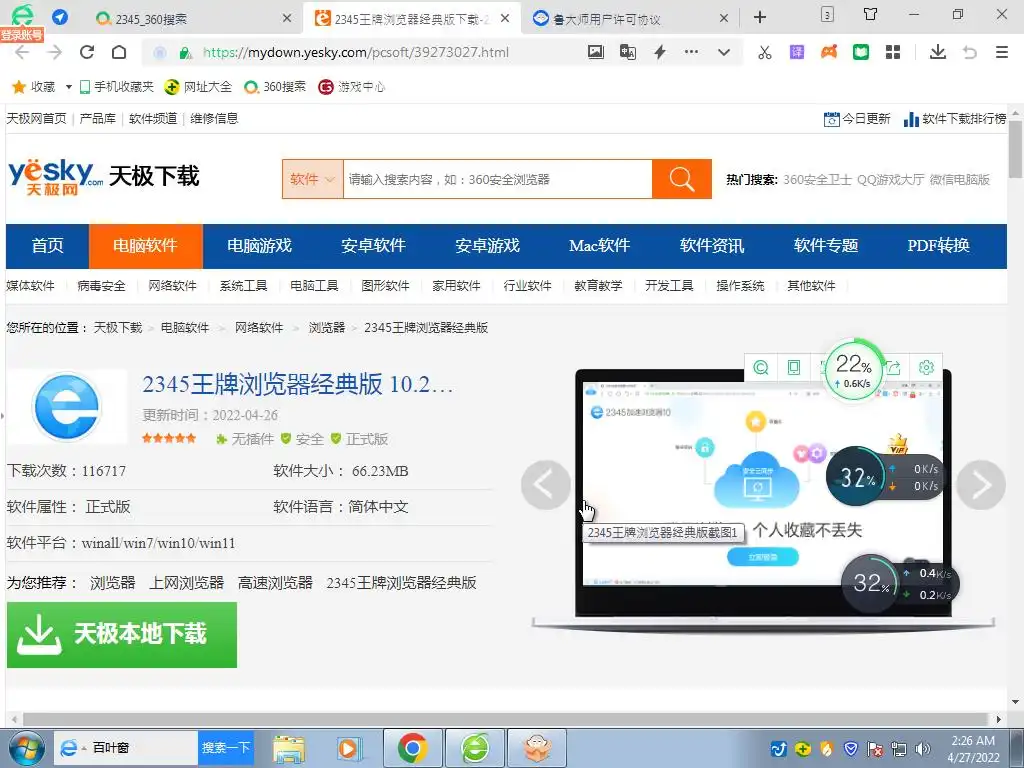The width and height of the screenshot is (1024, 768).
Task: Open the volume speaker icon in the system tray
Action: [x=923, y=749]
